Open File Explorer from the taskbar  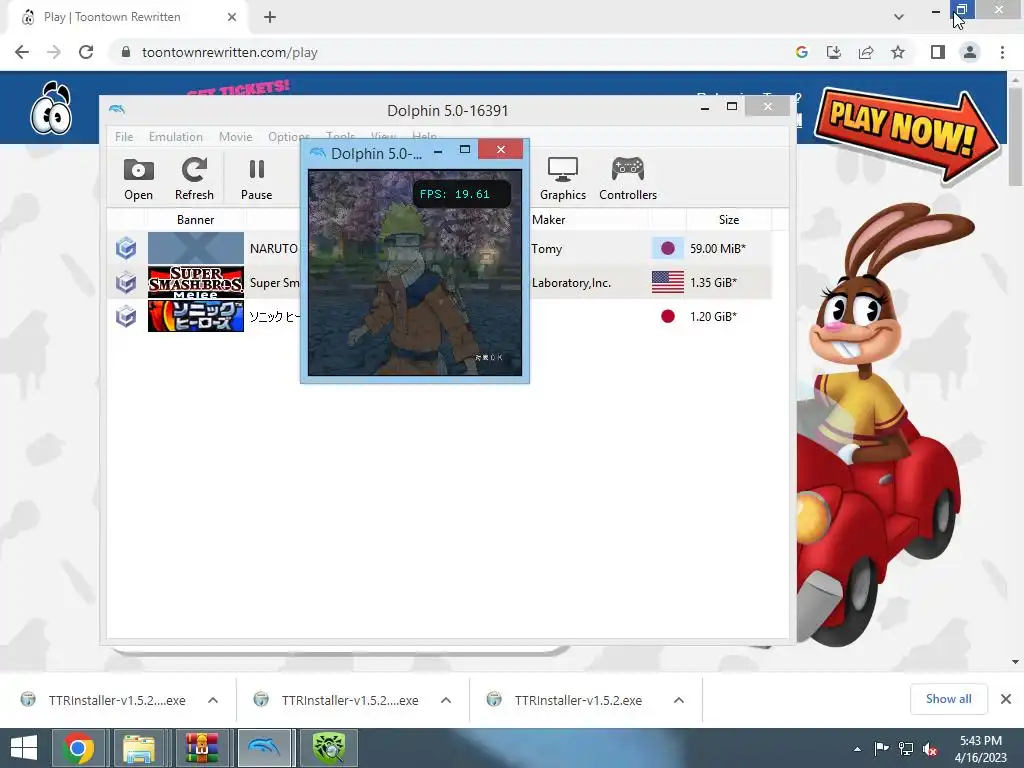pos(139,748)
